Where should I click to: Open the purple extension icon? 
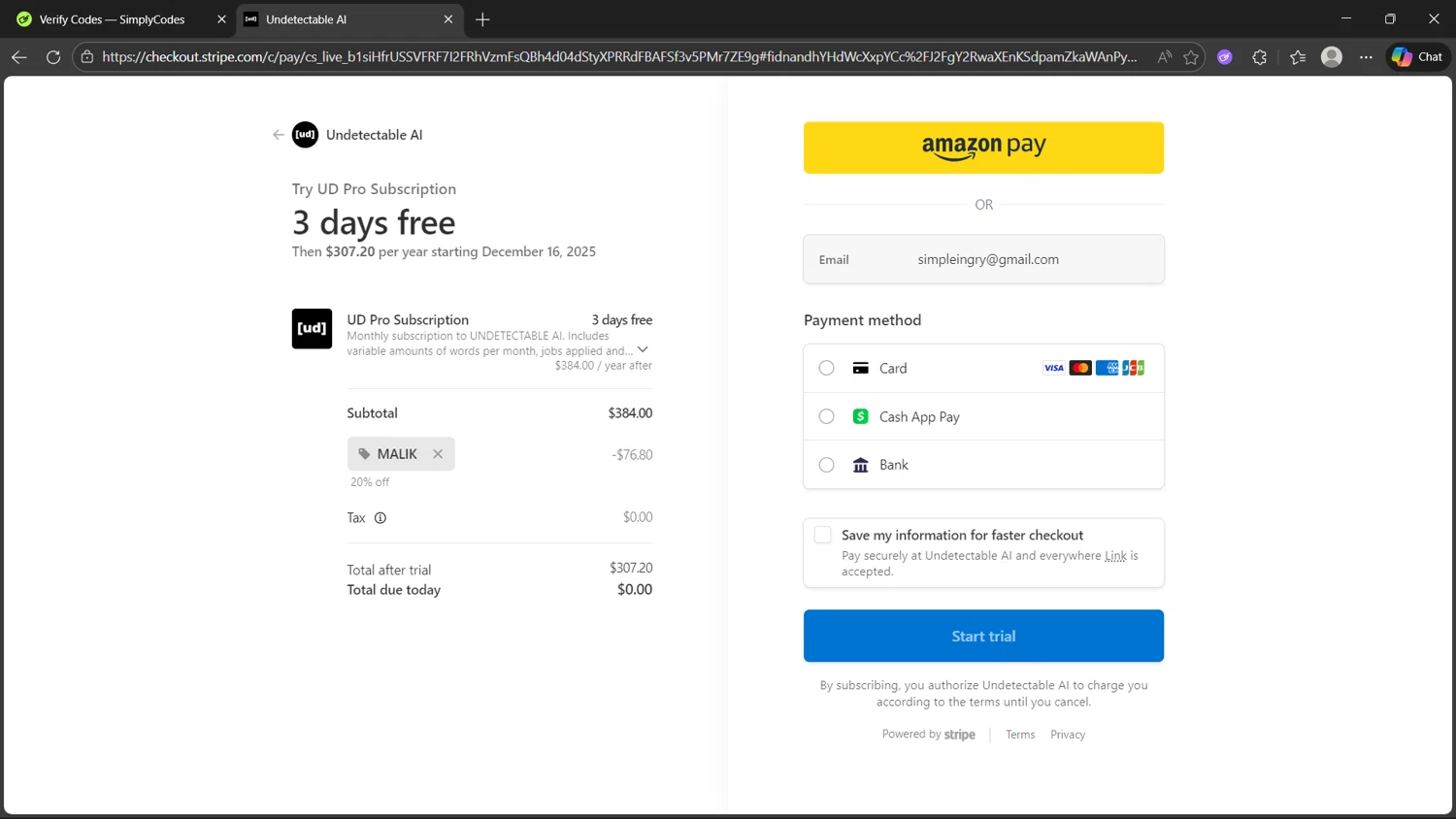[1225, 57]
